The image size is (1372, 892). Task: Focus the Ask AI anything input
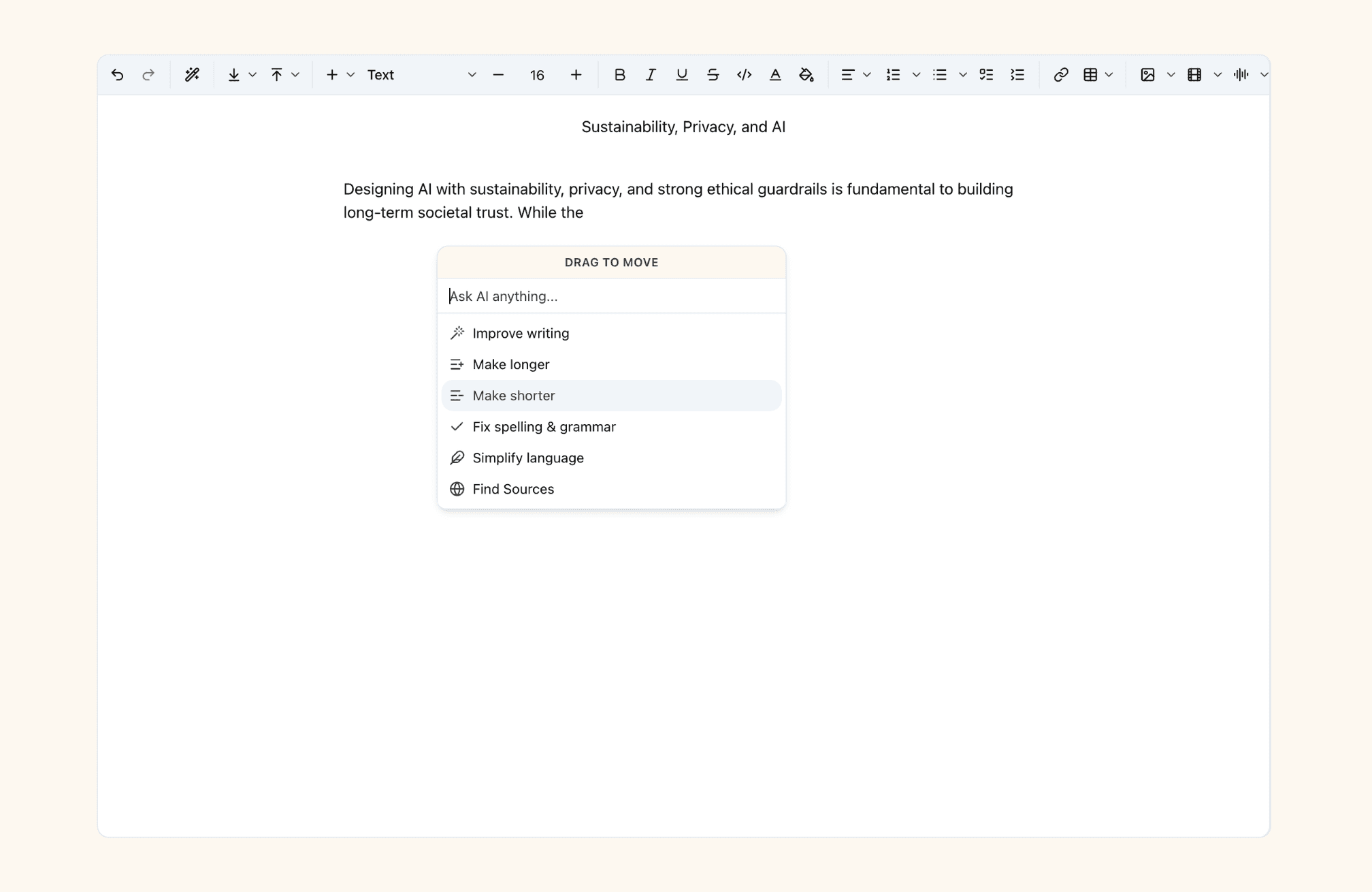[x=611, y=296]
